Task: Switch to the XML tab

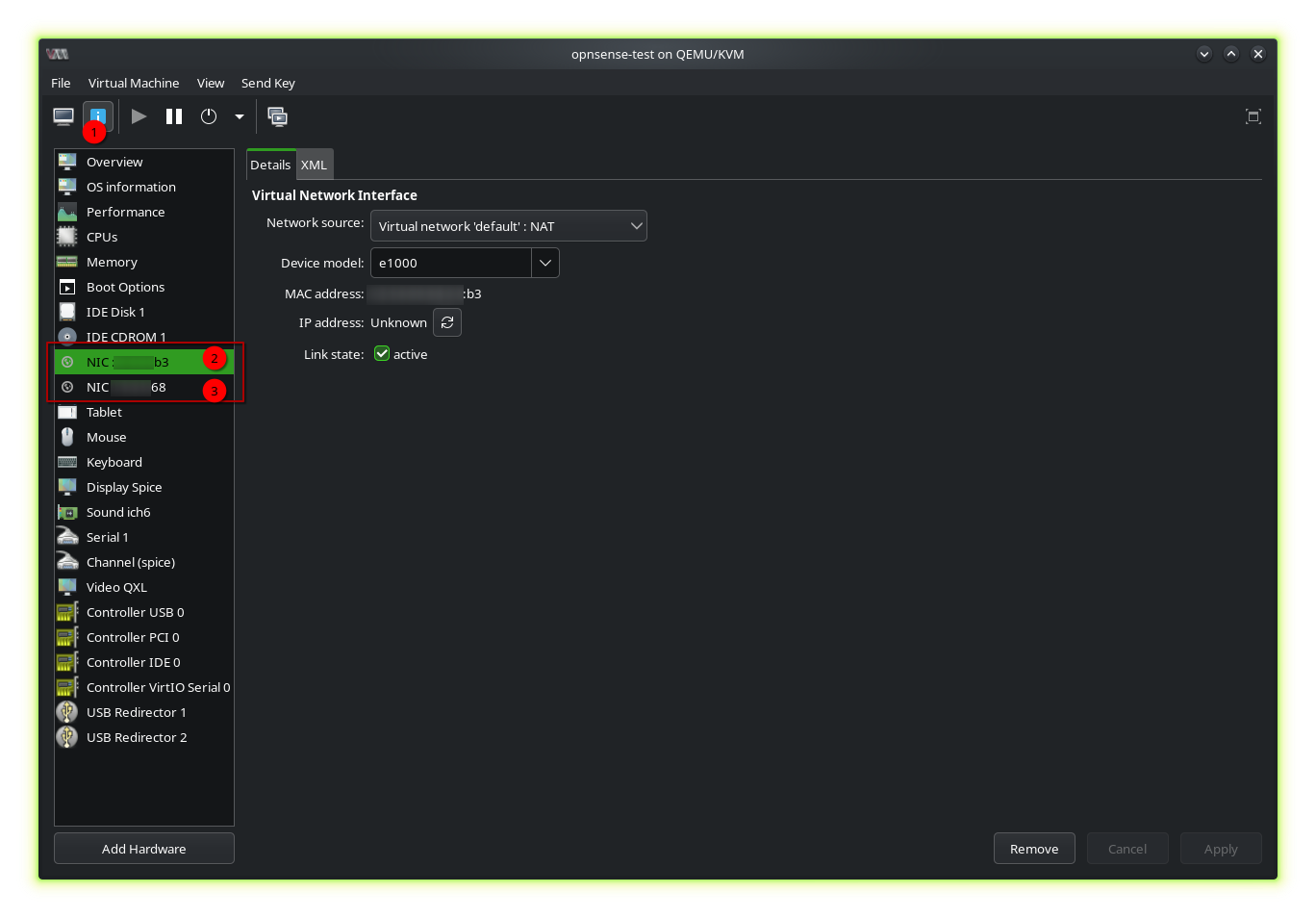Action: click(x=314, y=165)
